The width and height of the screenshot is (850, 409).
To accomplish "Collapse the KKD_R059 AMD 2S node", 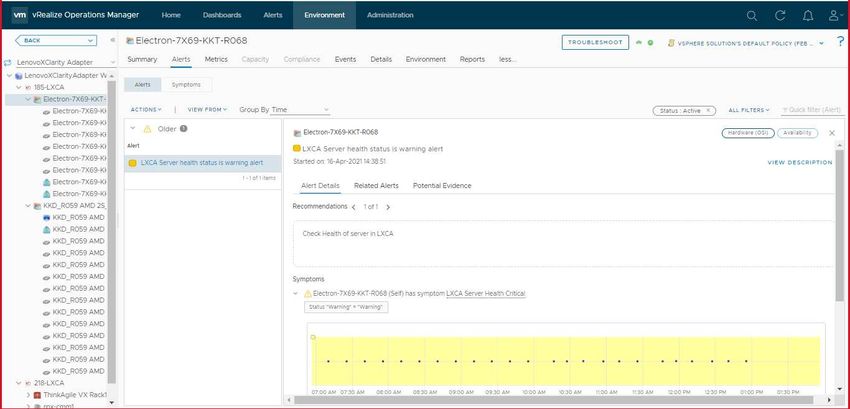I will coord(28,206).
